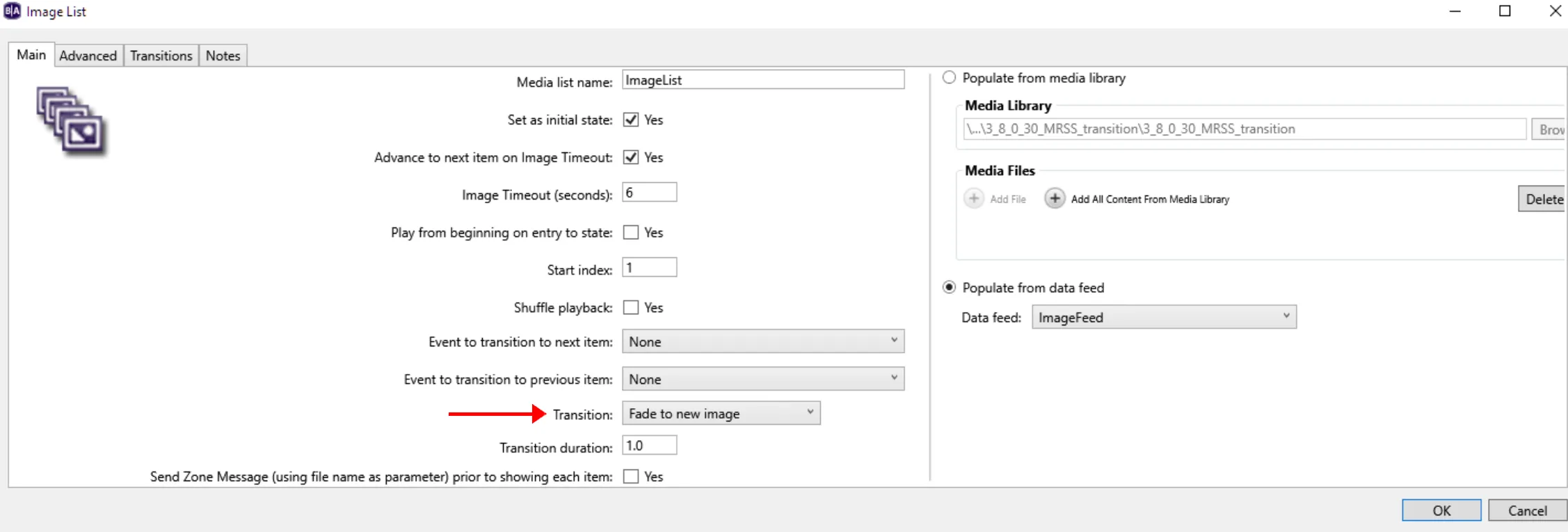This screenshot has height=532, width=1568.
Task: Click the Start index field
Action: pyautogui.click(x=649, y=268)
